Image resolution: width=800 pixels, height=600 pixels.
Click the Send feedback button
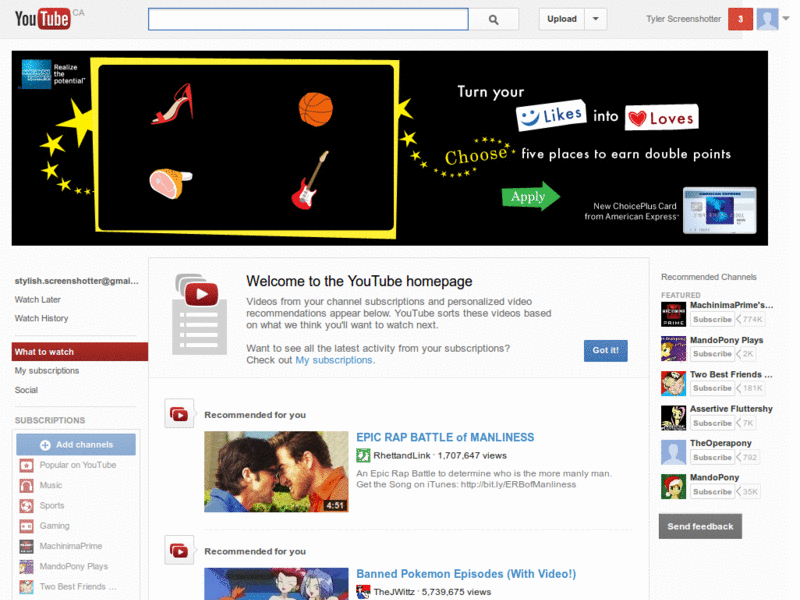(x=700, y=527)
